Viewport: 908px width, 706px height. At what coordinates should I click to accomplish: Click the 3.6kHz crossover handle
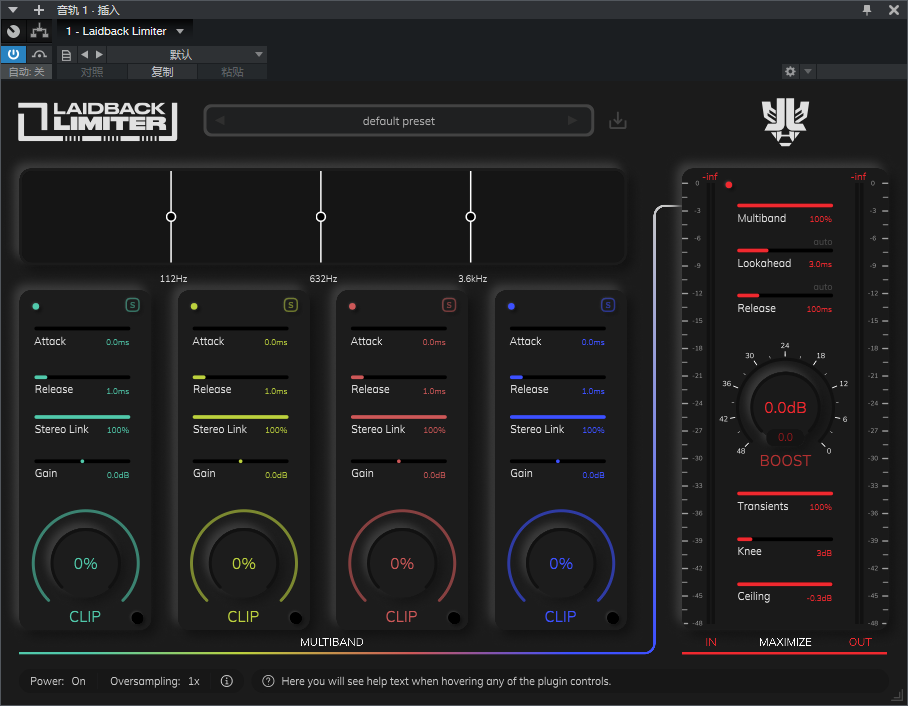[x=471, y=217]
